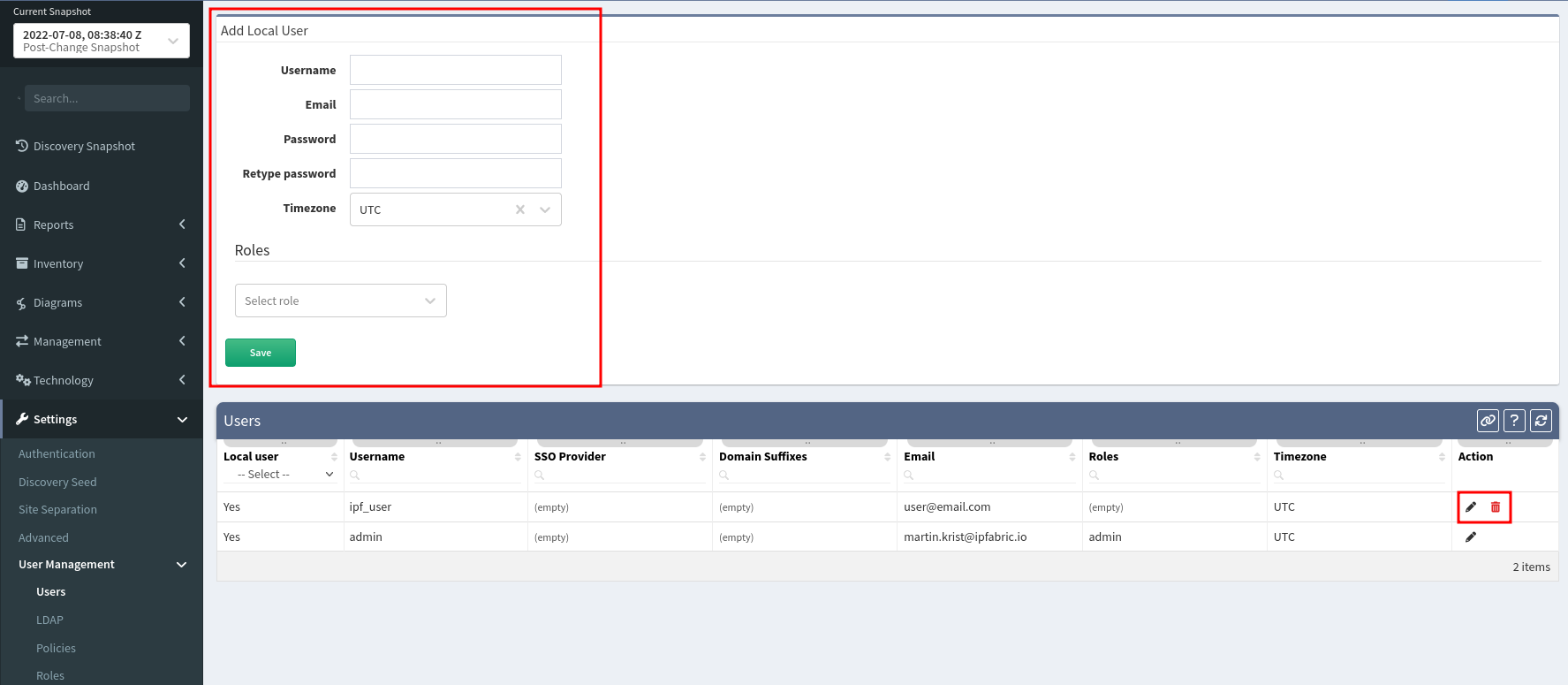The image size is (1568, 685).
Task: Sort the Roles column
Action: (x=1256, y=457)
